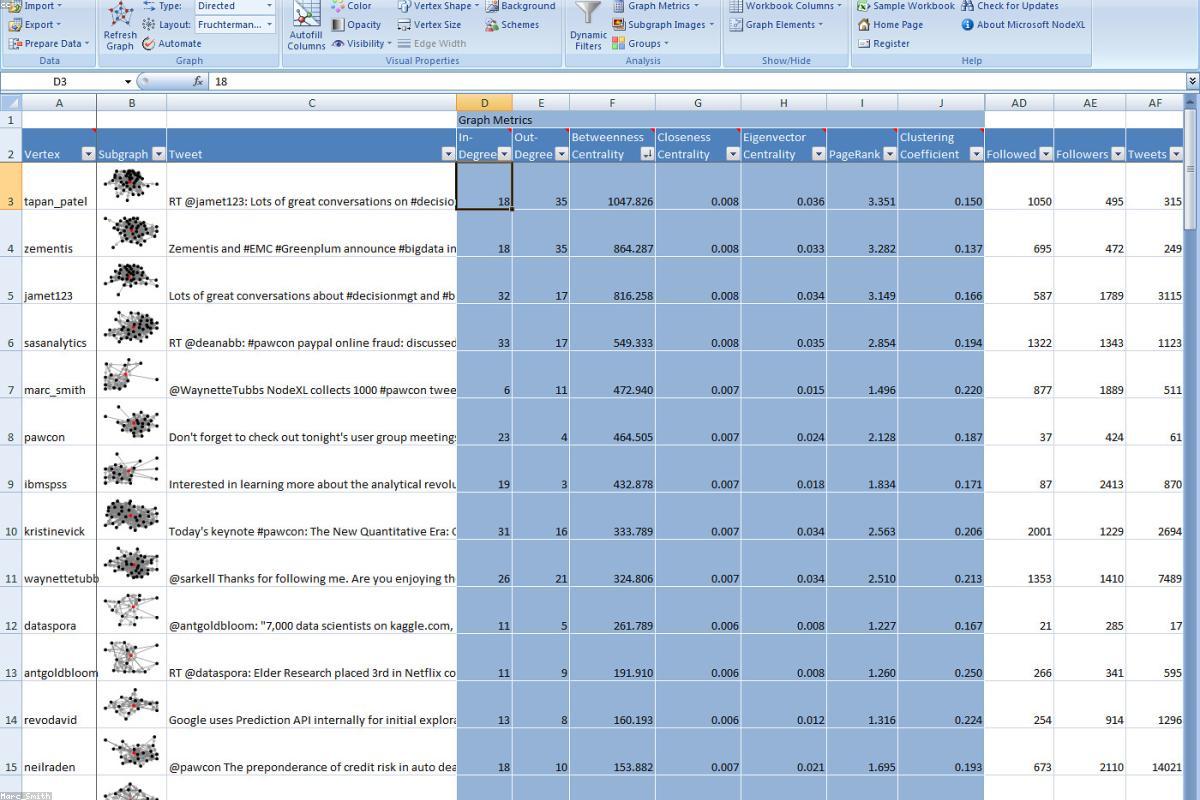This screenshot has width=1200, height=800.
Task: Click the Background icon in Visual Properties
Action: coord(523,6)
